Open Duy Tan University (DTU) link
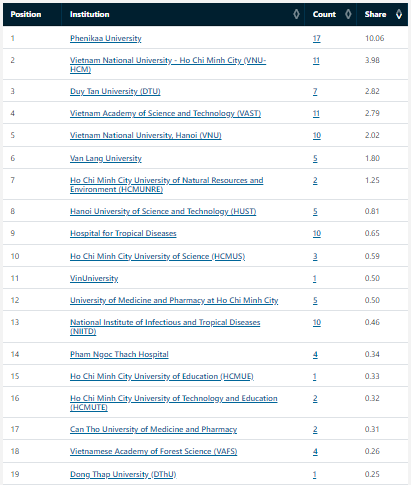The image size is (415, 485). pos(115,91)
